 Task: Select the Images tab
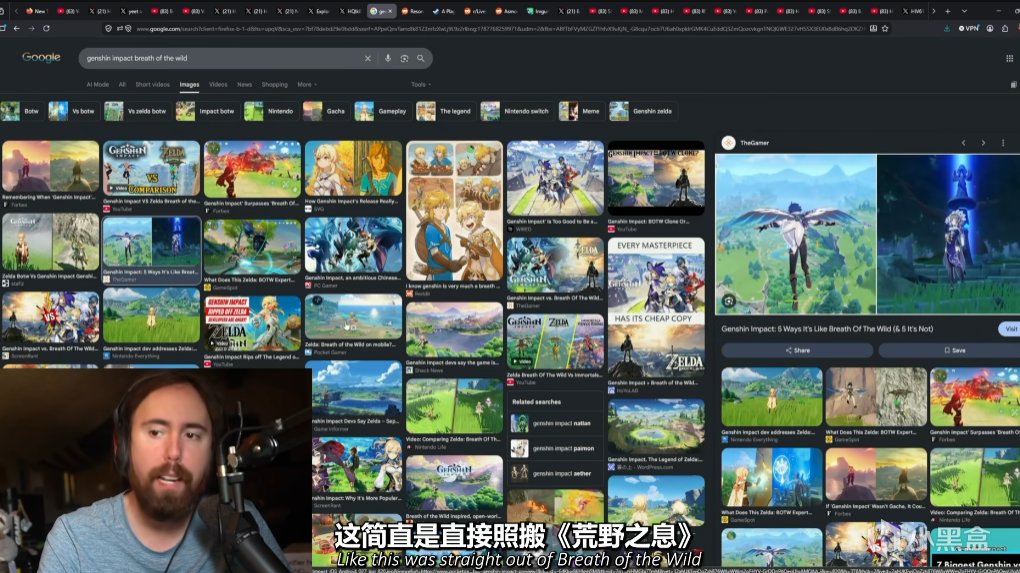coord(189,85)
